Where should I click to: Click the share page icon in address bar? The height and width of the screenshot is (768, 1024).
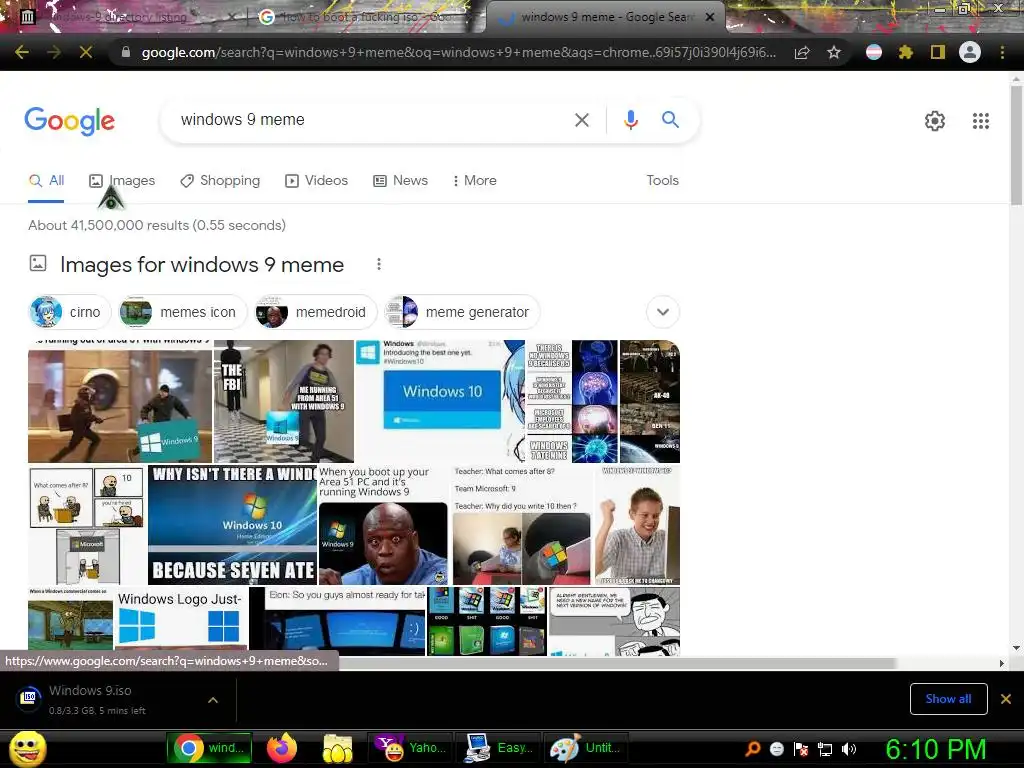point(802,53)
